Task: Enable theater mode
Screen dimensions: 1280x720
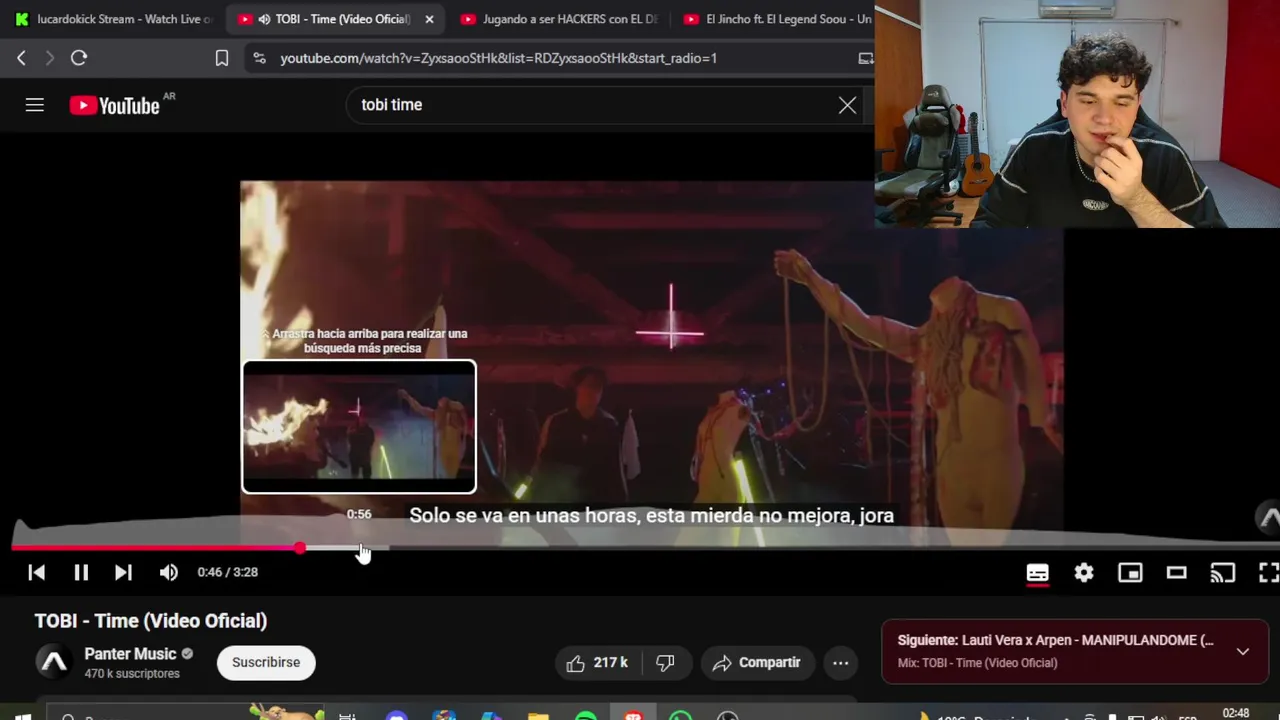Action: (x=1176, y=573)
